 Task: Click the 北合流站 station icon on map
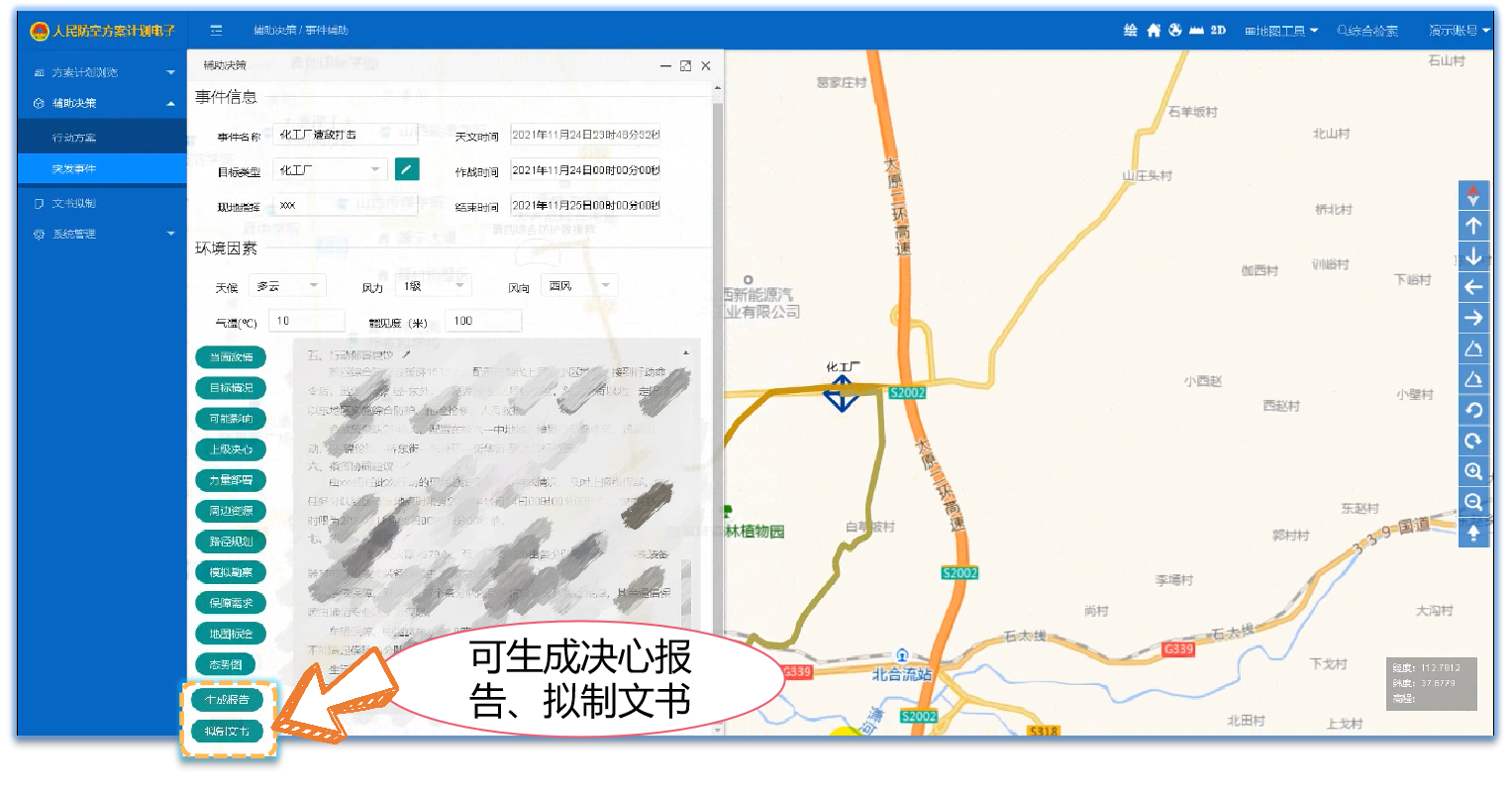[902, 655]
